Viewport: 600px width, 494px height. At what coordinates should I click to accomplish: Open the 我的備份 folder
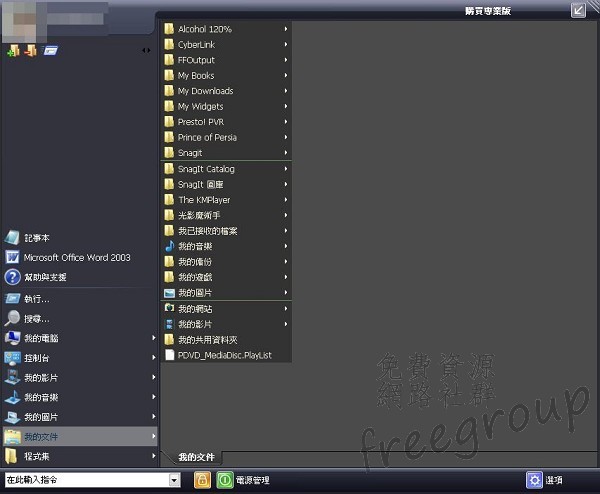tap(226, 262)
